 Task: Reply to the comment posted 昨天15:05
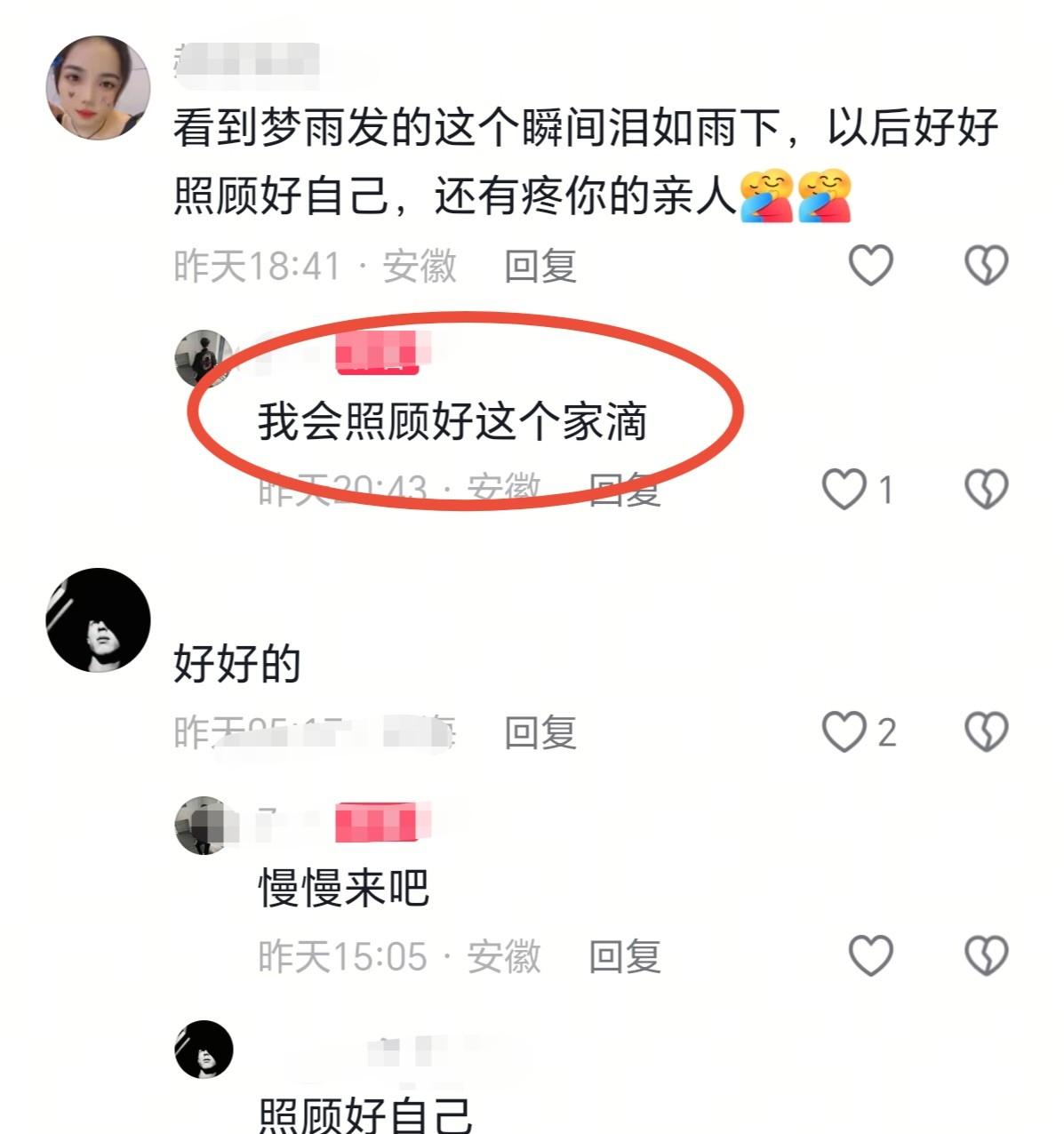click(625, 957)
